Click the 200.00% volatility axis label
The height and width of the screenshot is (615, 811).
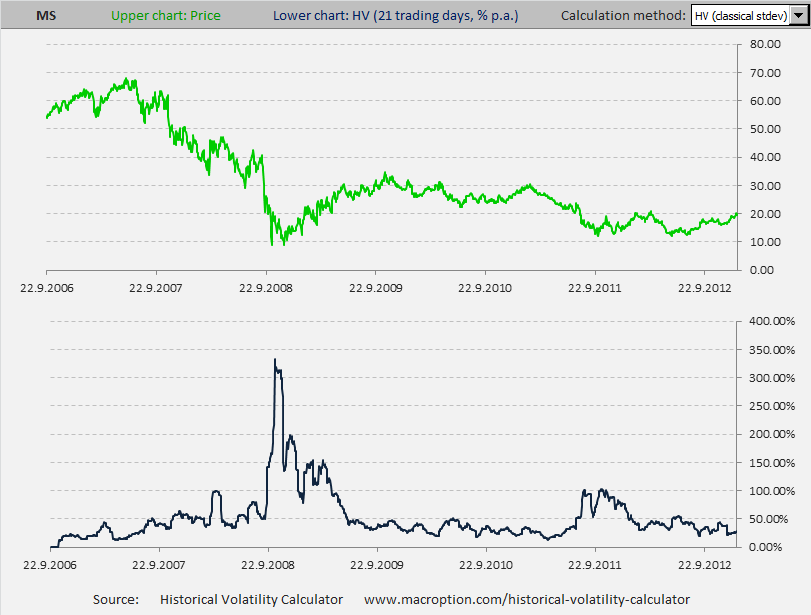pyautogui.click(x=772, y=434)
